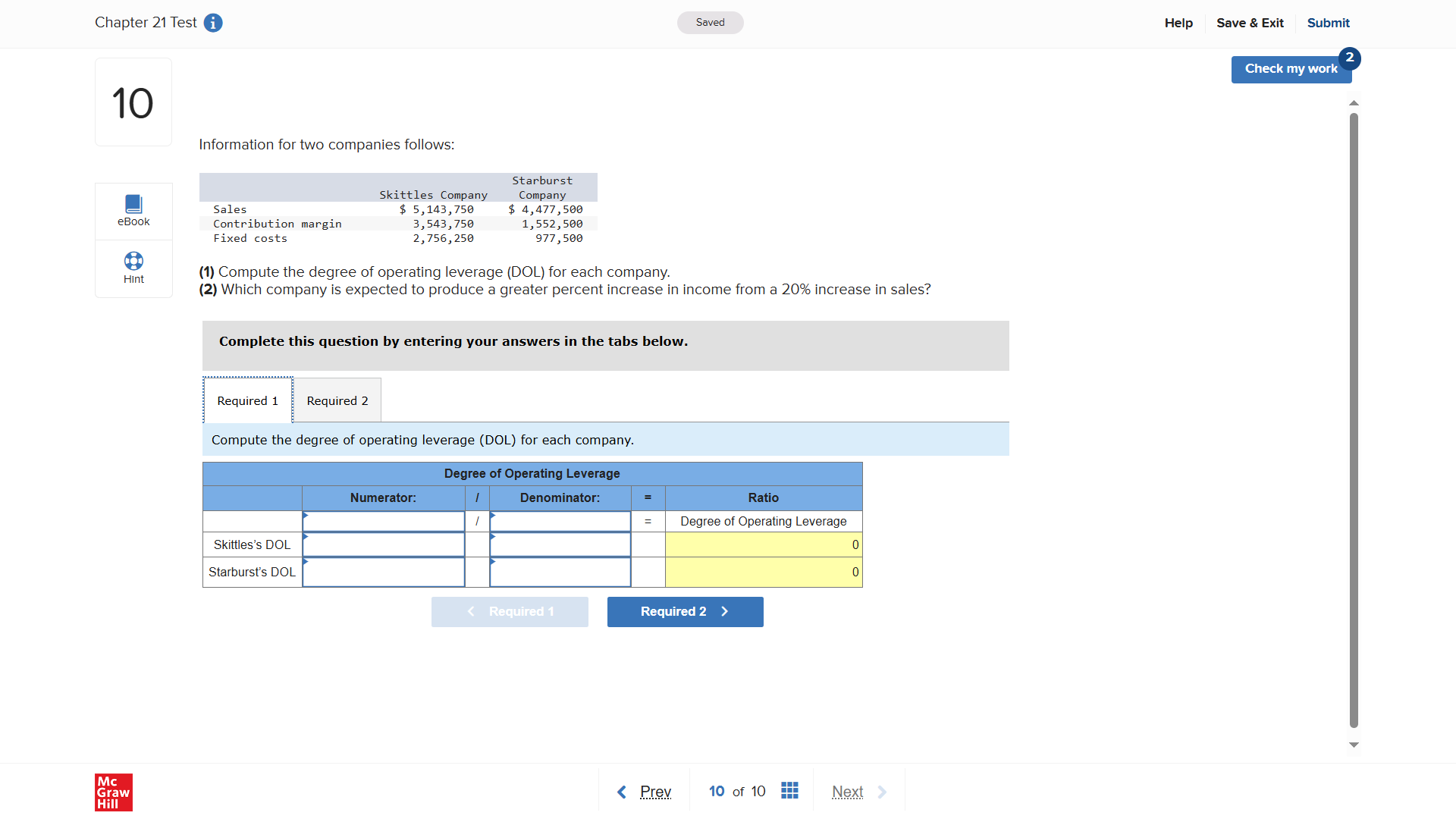Click the Submit link

tap(1328, 23)
